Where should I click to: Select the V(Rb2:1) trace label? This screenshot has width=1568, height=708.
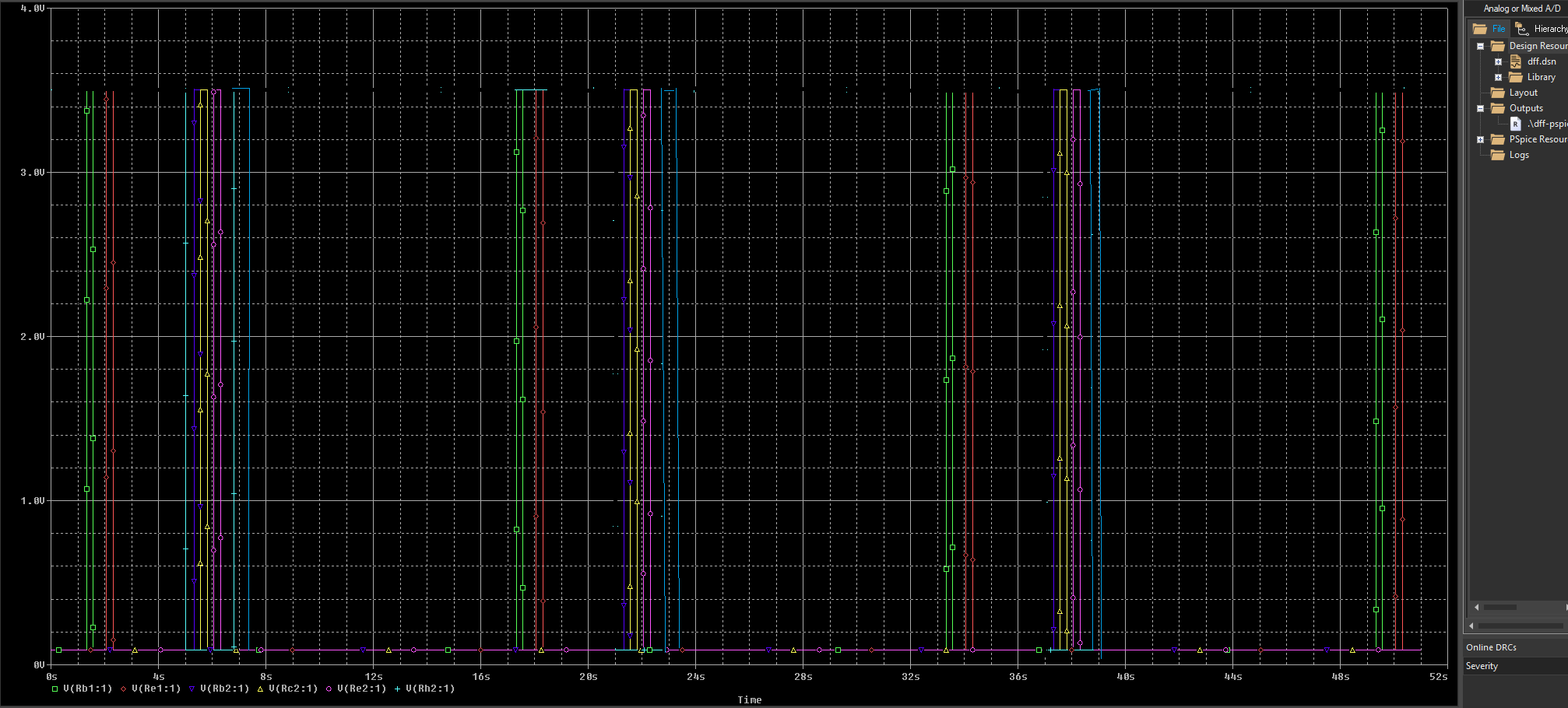click(x=225, y=689)
